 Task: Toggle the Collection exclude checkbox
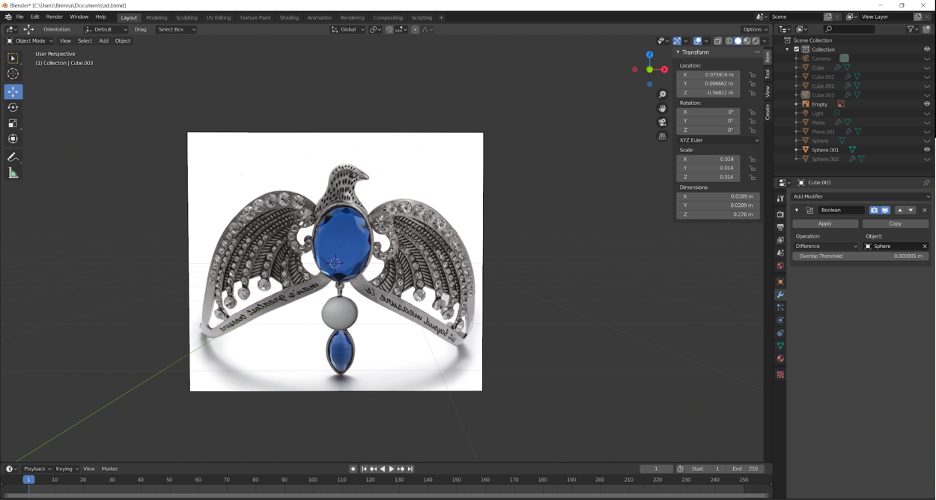pyautogui.click(x=796, y=50)
